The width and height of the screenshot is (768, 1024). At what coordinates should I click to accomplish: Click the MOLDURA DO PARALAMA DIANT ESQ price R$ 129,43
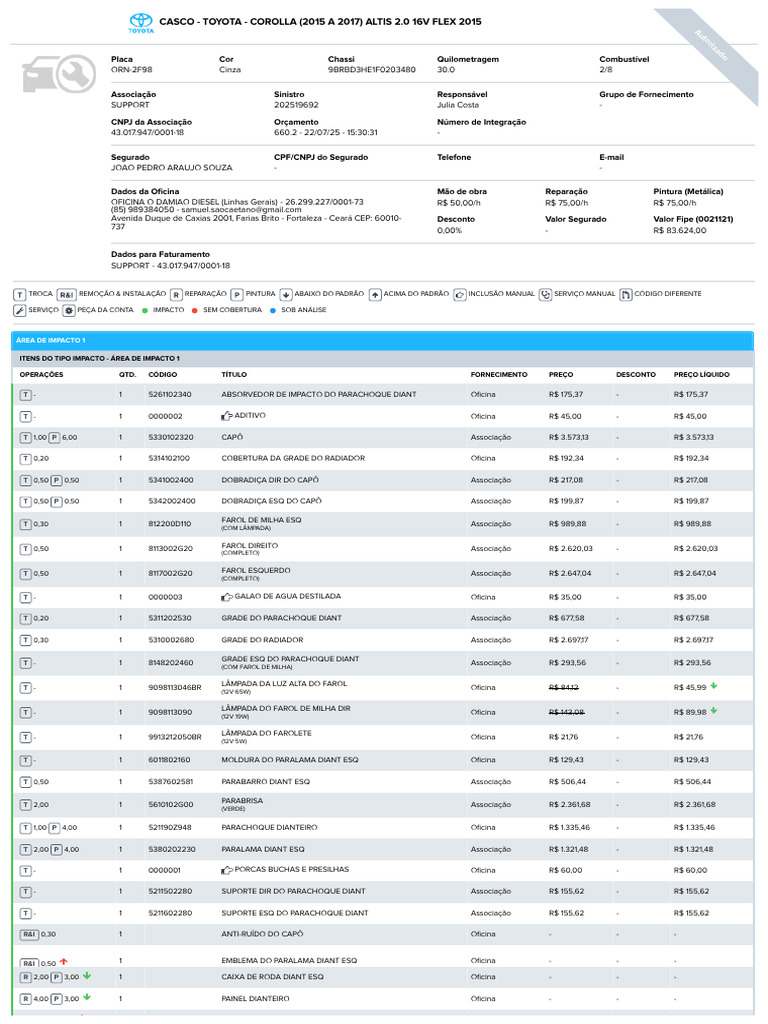566,760
